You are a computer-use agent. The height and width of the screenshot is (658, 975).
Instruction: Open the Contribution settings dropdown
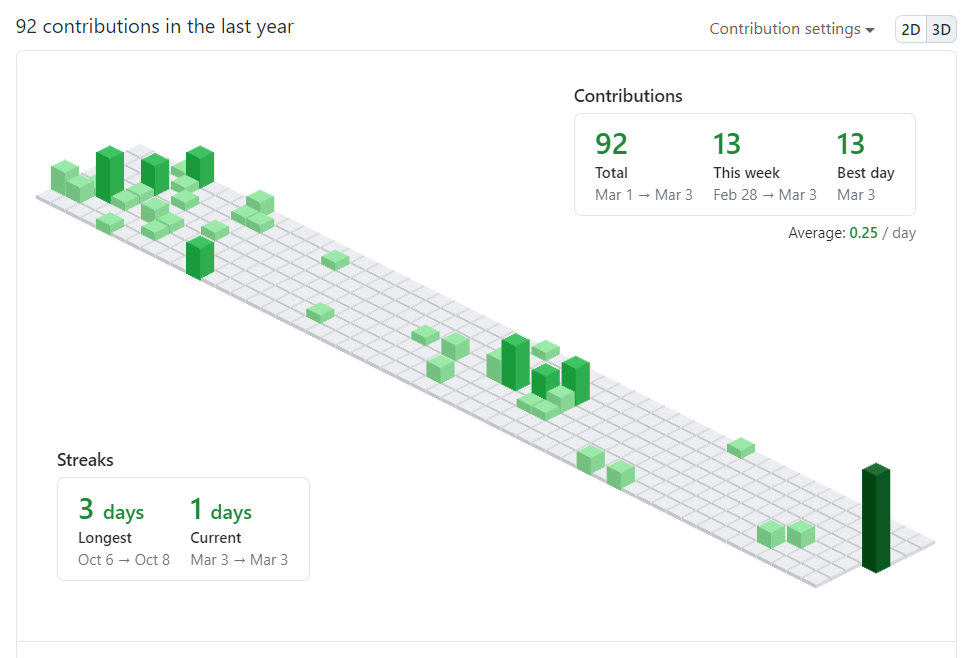pos(785,29)
